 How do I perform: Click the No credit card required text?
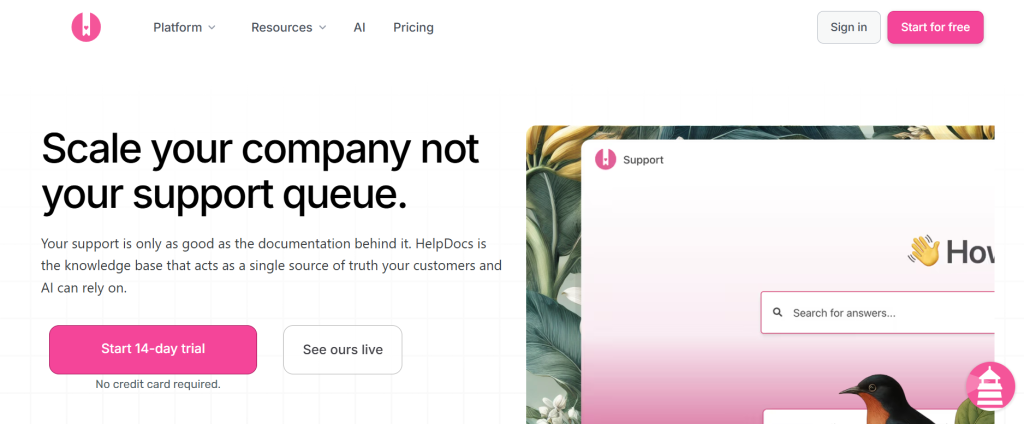pos(158,384)
